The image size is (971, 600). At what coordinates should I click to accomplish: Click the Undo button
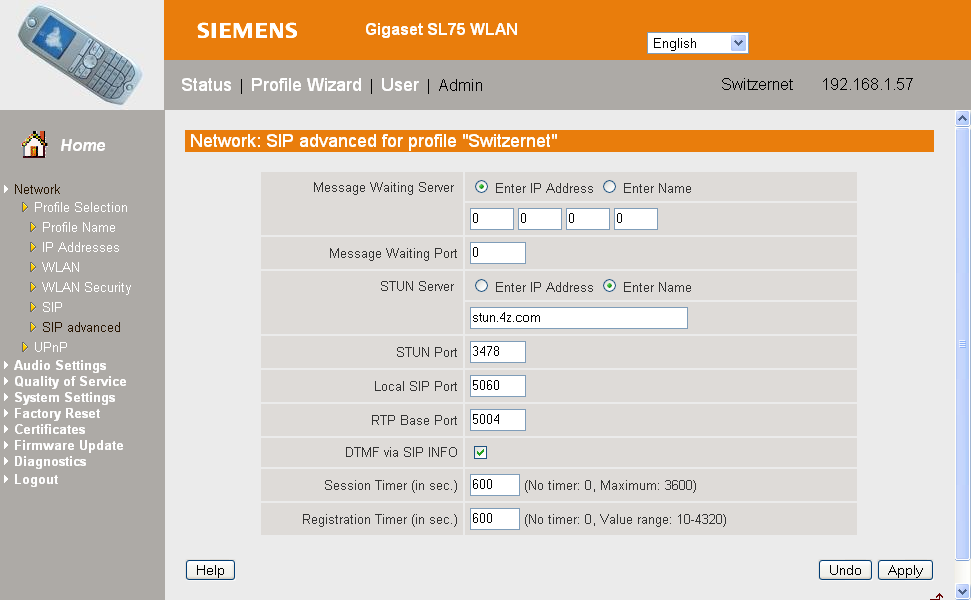(845, 570)
